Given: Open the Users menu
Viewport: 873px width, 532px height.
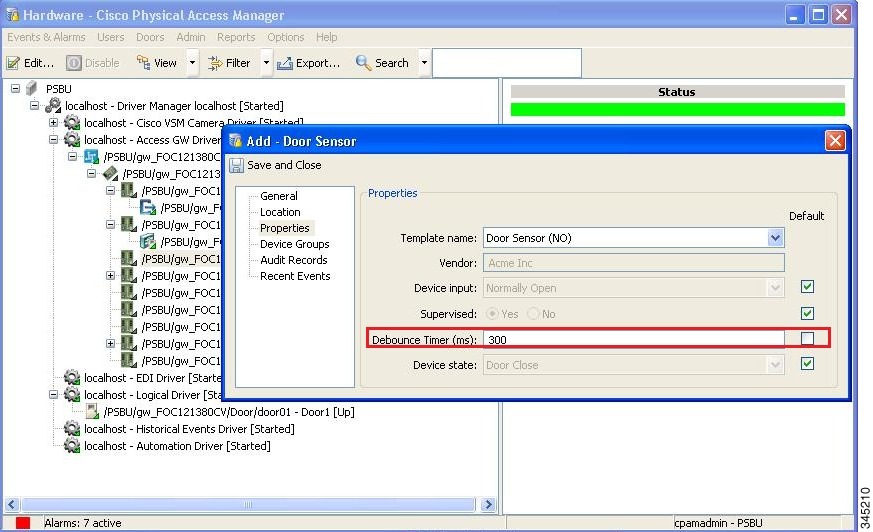Looking at the screenshot, I should 111,37.
